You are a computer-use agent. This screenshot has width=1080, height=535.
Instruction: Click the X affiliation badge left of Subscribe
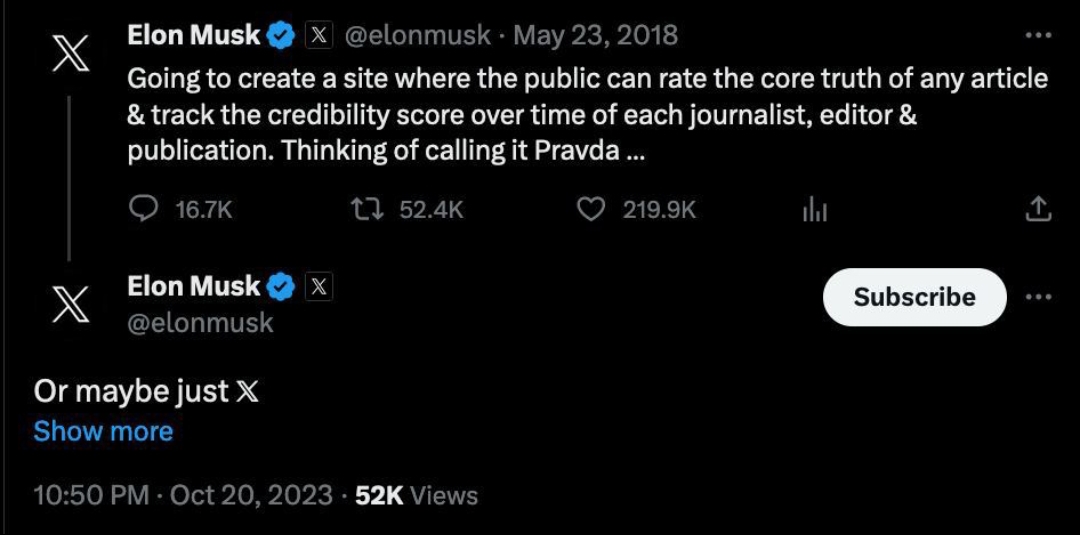[x=317, y=287]
